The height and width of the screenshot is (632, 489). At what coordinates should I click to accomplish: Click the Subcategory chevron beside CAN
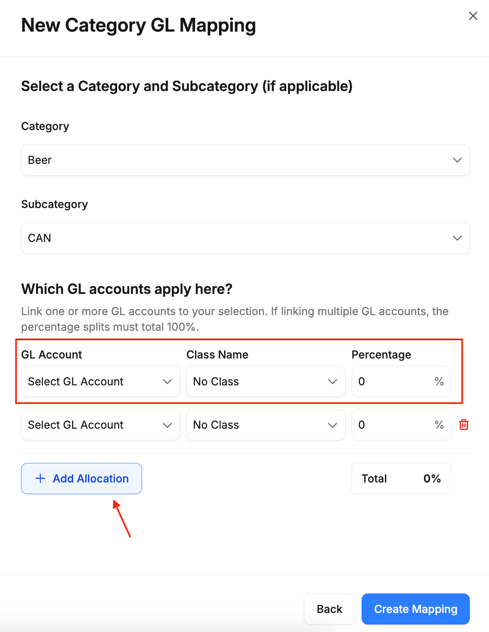coord(457,238)
